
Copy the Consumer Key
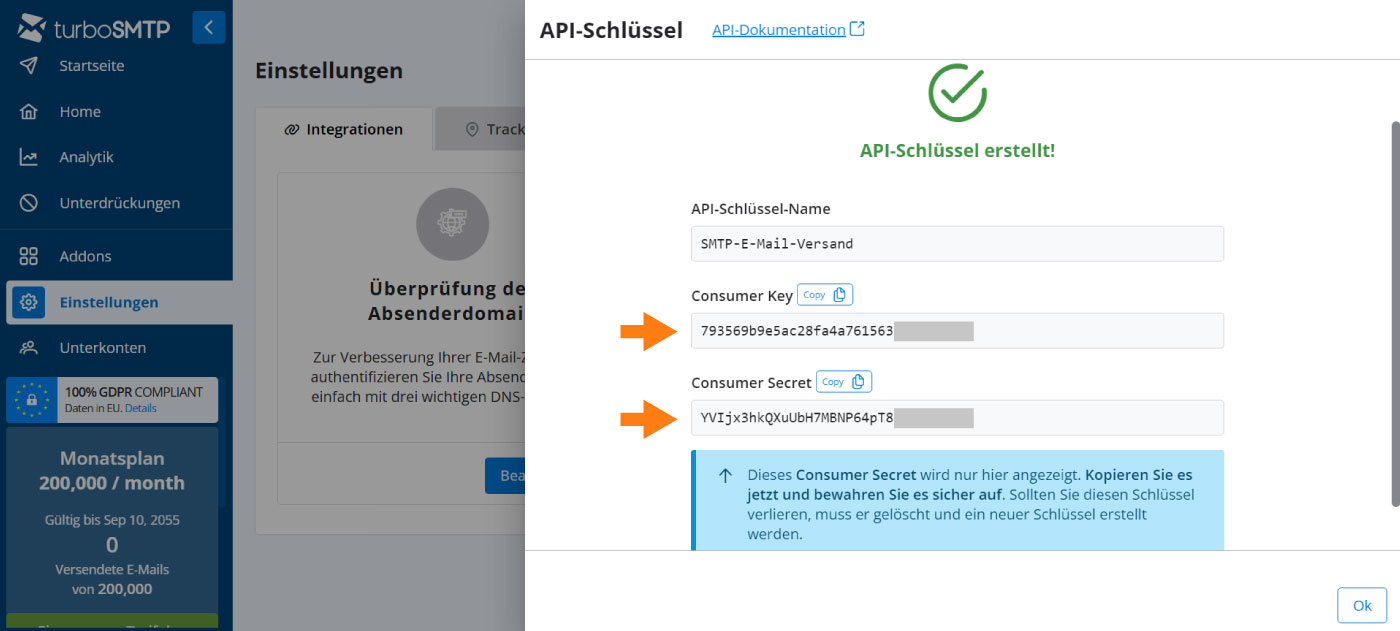tap(825, 295)
